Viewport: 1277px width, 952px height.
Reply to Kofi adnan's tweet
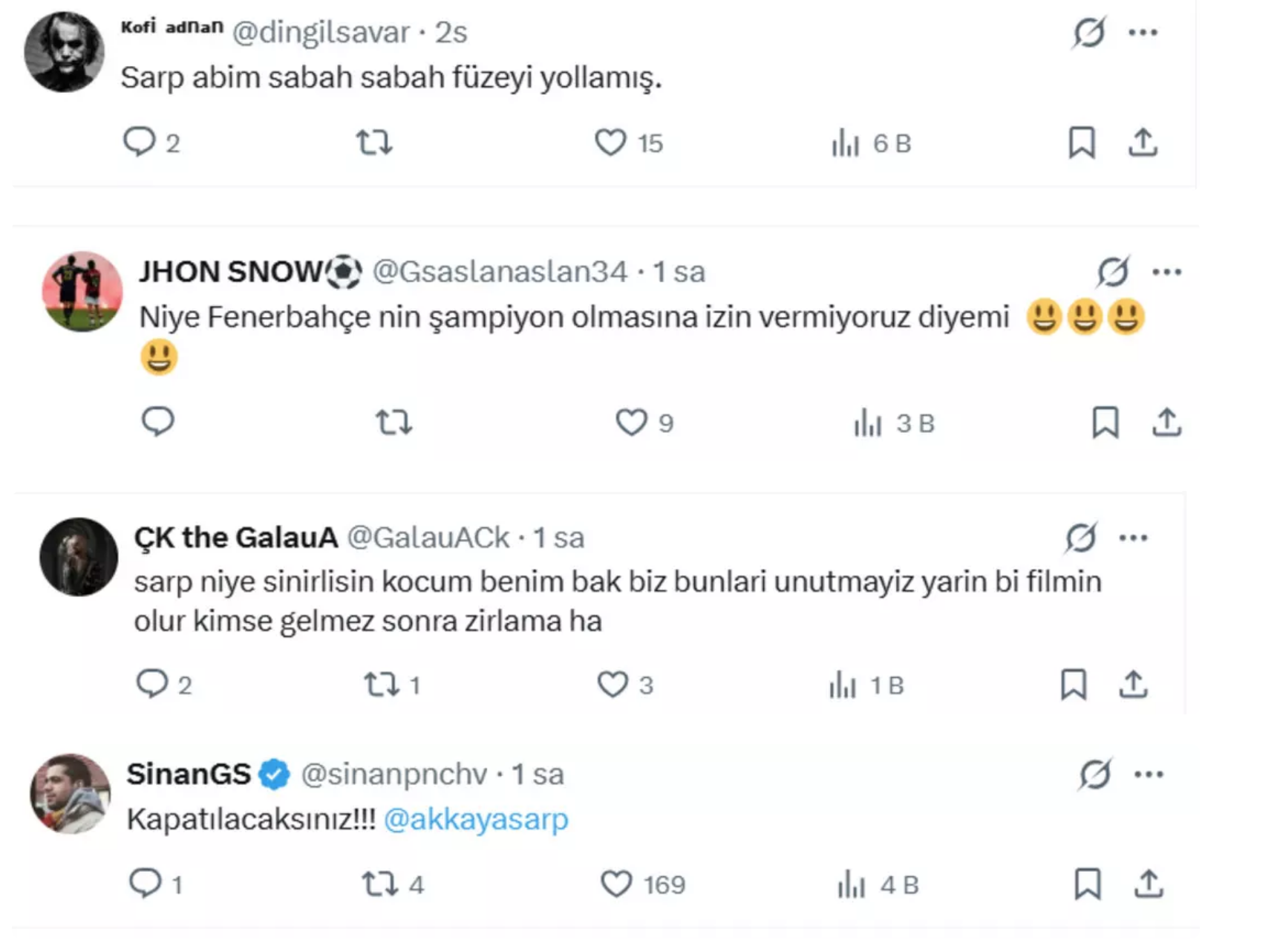click(x=139, y=142)
